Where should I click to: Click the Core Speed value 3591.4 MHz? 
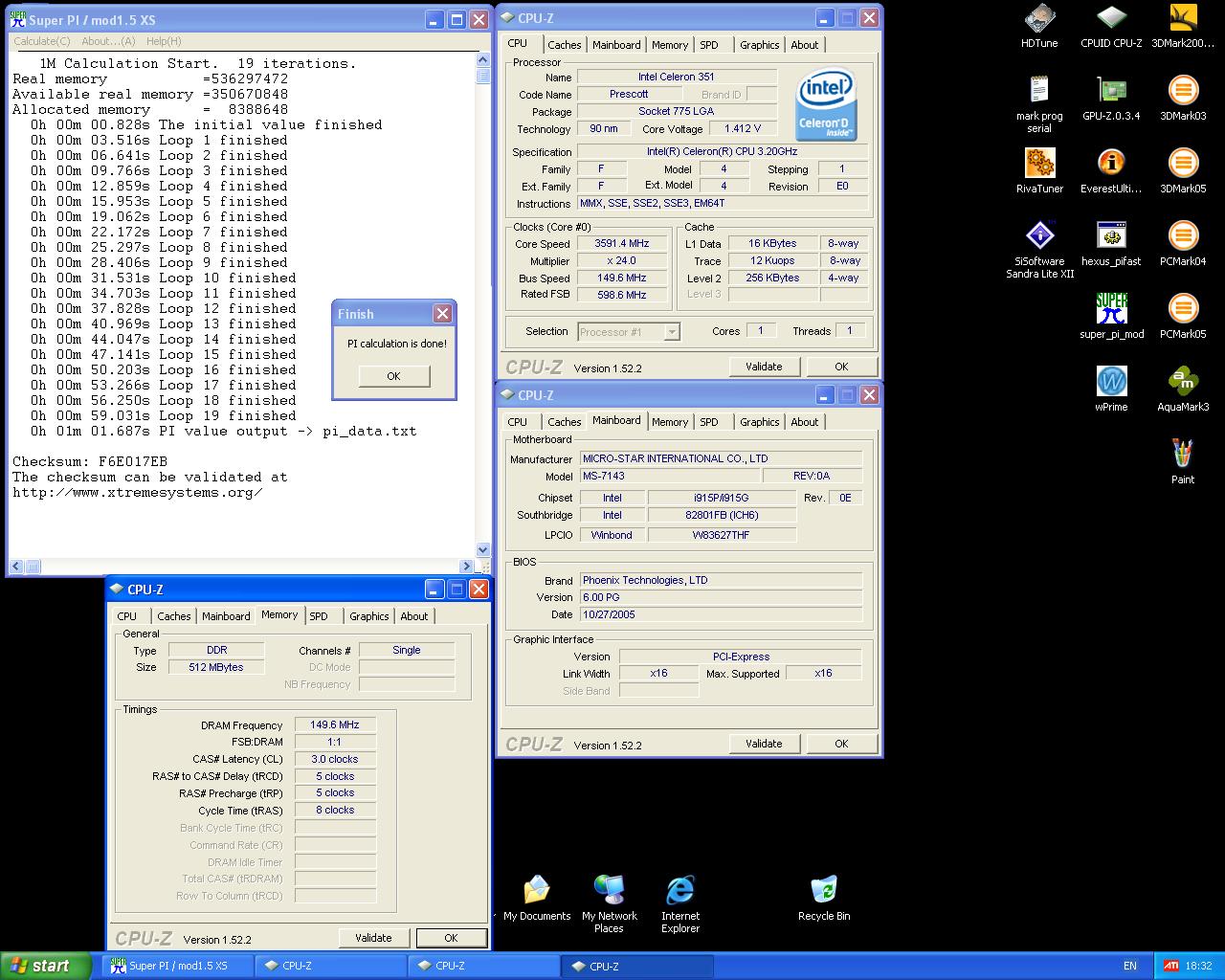click(x=622, y=244)
